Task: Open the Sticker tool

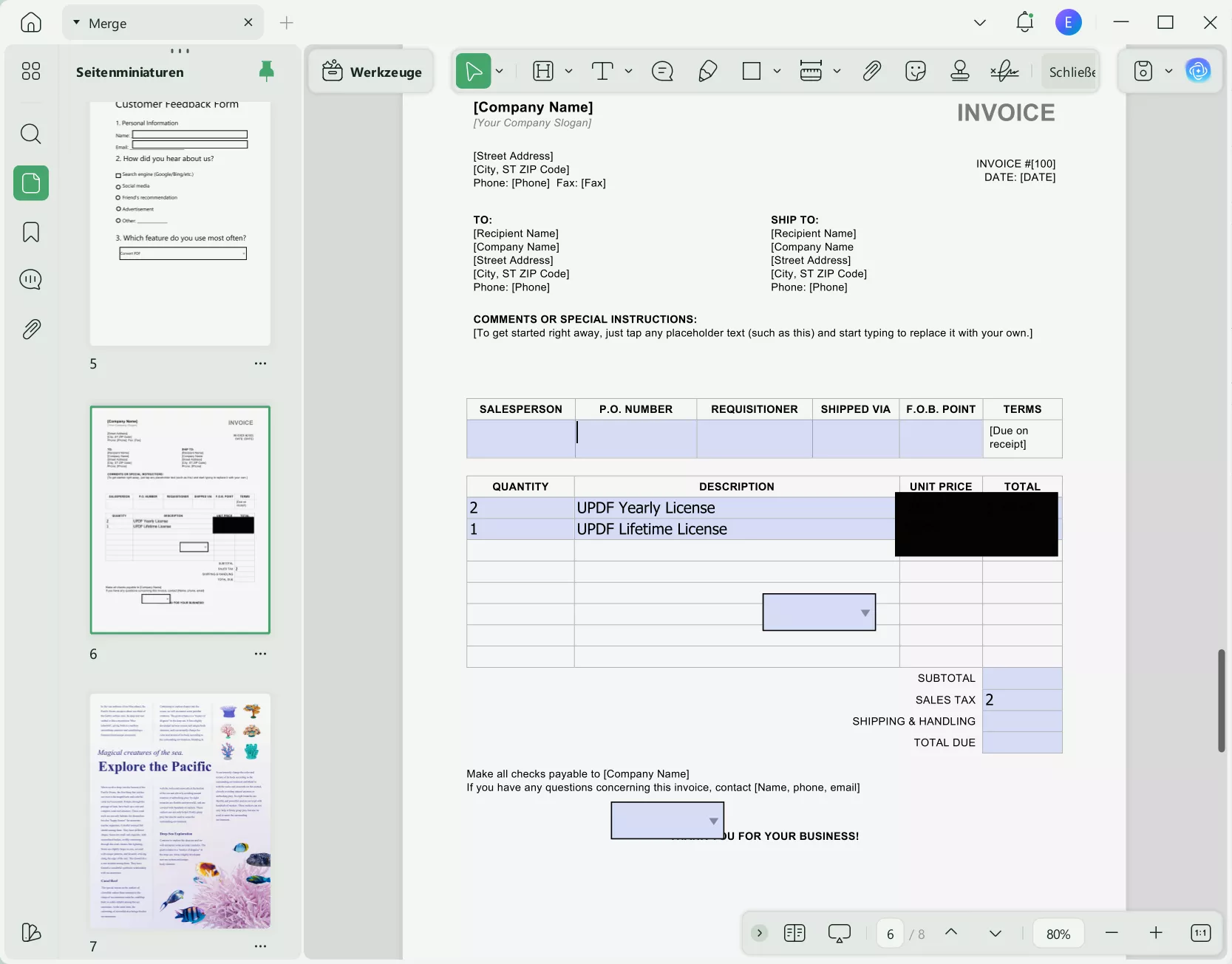Action: [x=916, y=71]
